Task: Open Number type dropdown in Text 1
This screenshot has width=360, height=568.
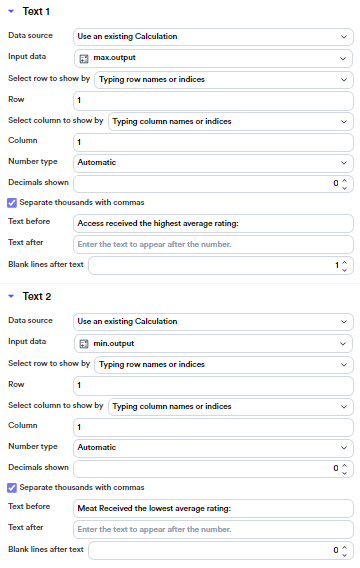Action: coord(213,163)
